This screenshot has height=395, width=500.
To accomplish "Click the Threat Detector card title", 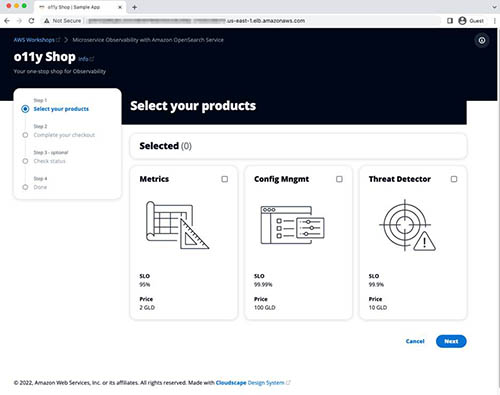I will (x=400, y=179).
